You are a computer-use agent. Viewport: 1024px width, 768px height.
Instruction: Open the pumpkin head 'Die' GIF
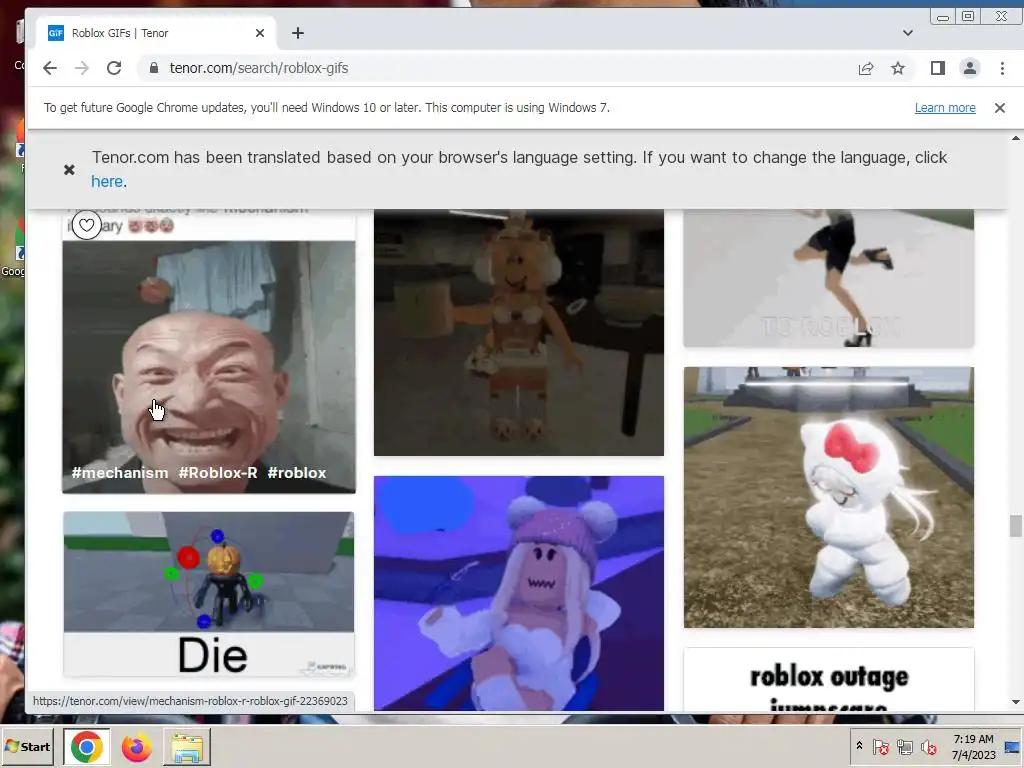click(x=209, y=594)
